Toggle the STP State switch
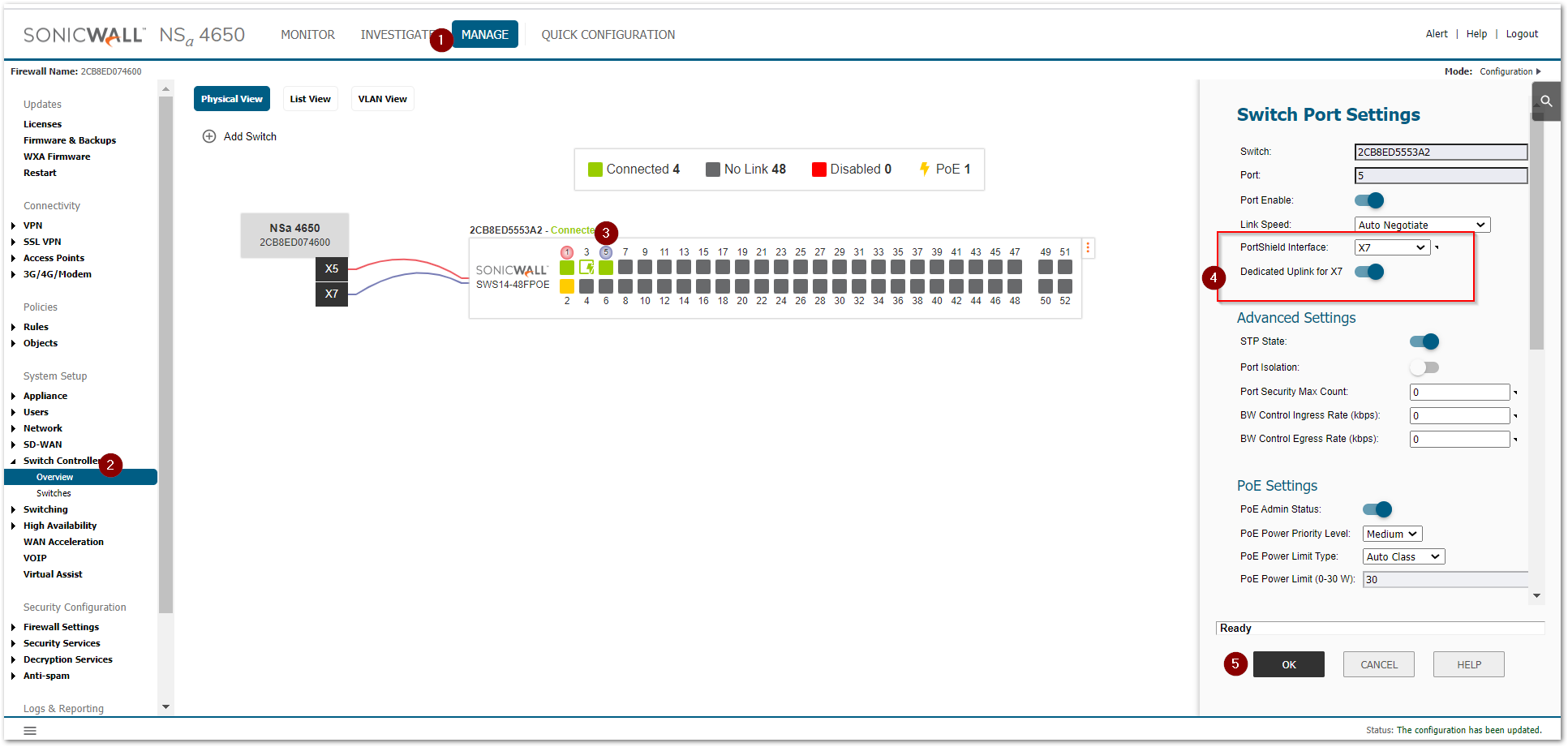The width and height of the screenshot is (1568, 747). [x=1424, y=341]
